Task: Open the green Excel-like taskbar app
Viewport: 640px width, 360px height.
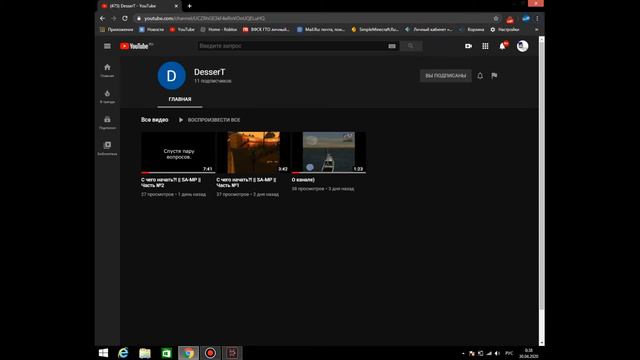Action: (x=167, y=353)
